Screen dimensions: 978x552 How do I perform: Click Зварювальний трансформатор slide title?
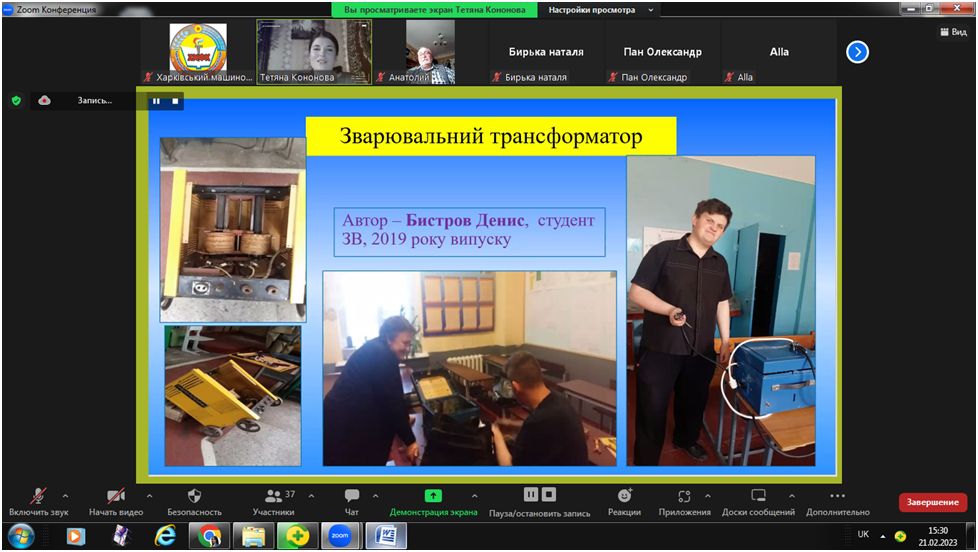[x=491, y=136]
